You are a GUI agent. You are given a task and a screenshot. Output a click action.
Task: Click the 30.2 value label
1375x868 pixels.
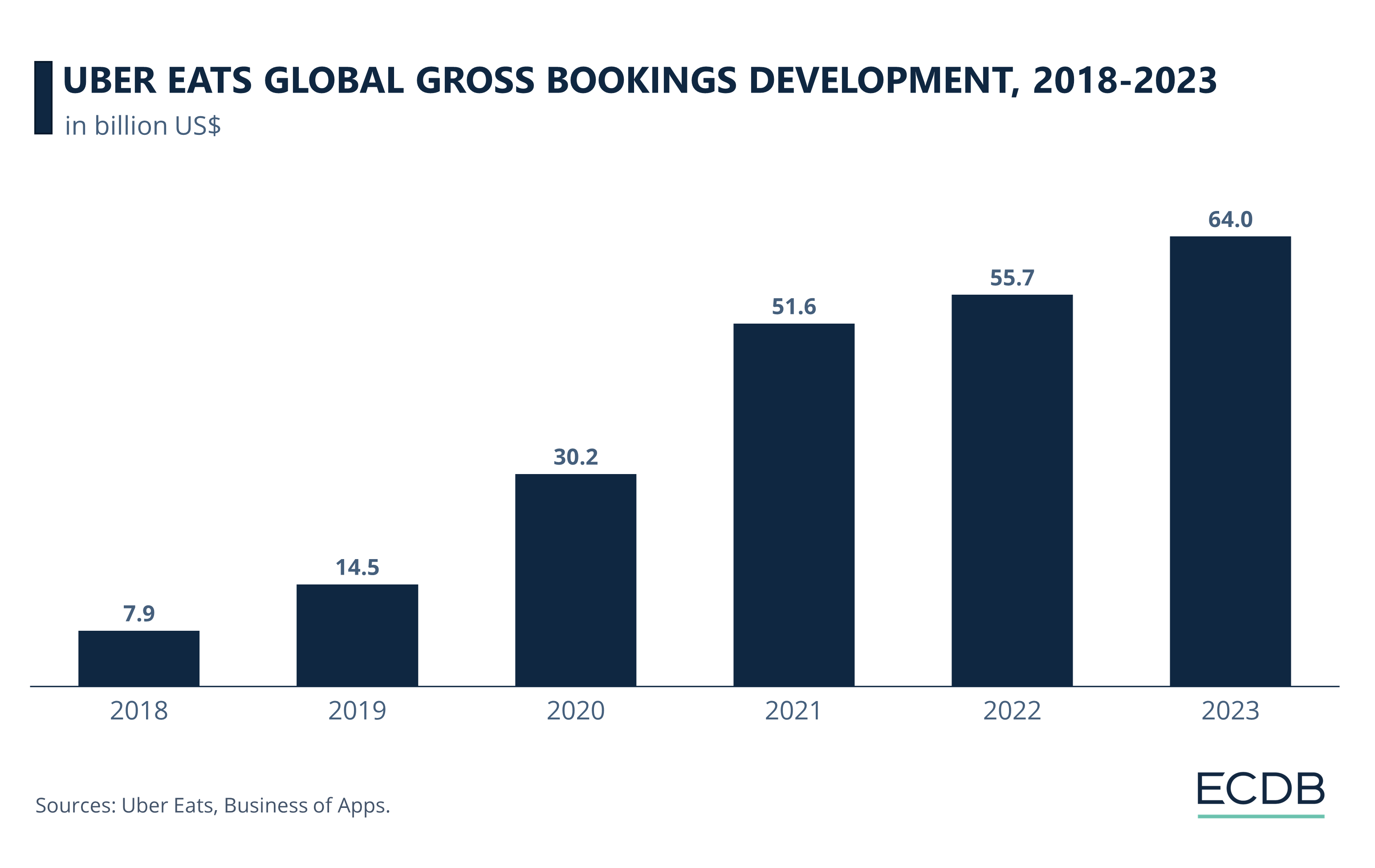(576, 457)
